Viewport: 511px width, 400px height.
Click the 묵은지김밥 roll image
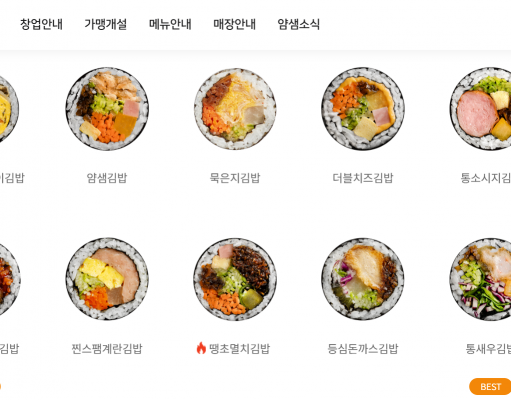(x=235, y=109)
